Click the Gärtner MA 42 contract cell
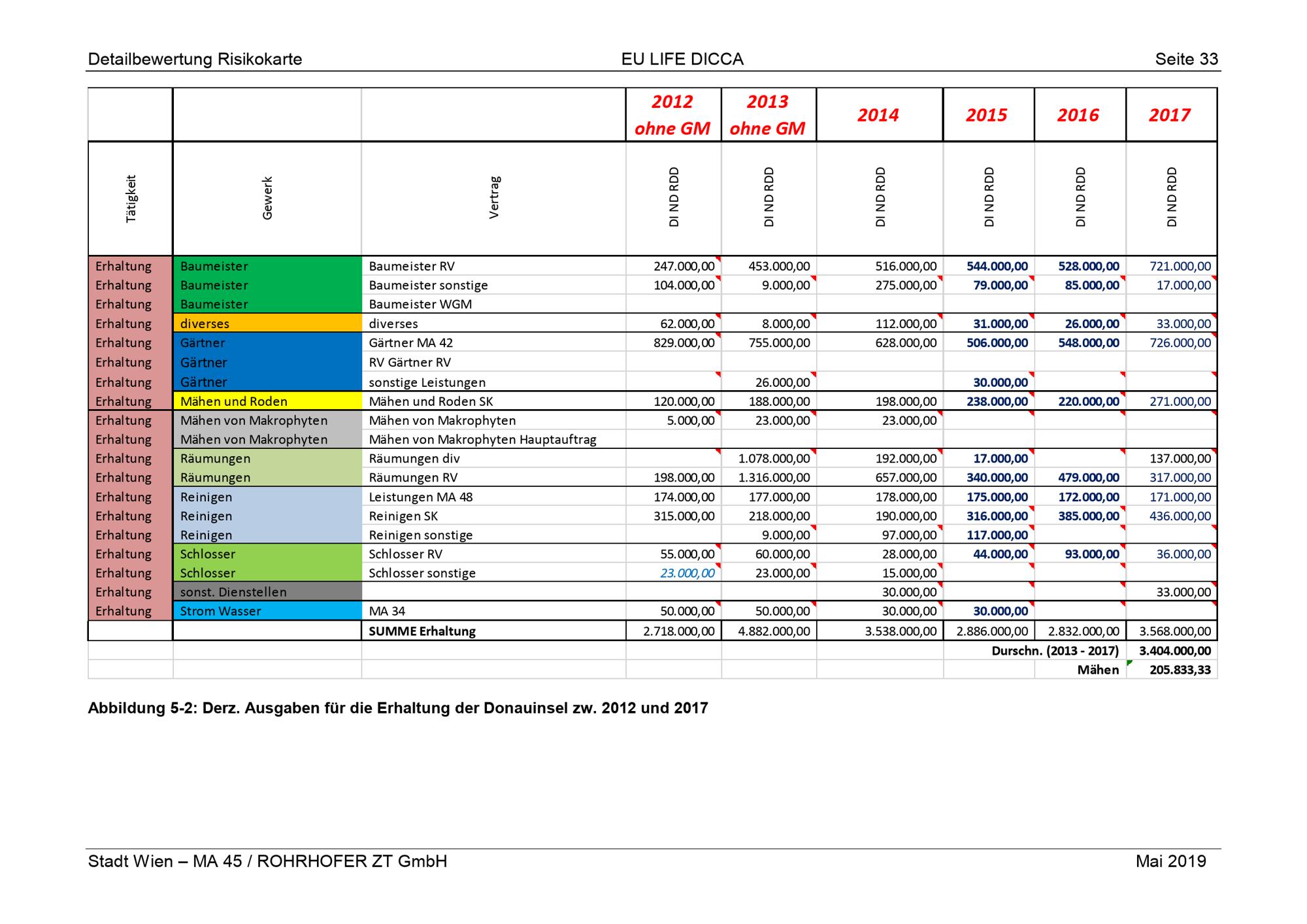 [x=410, y=342]
